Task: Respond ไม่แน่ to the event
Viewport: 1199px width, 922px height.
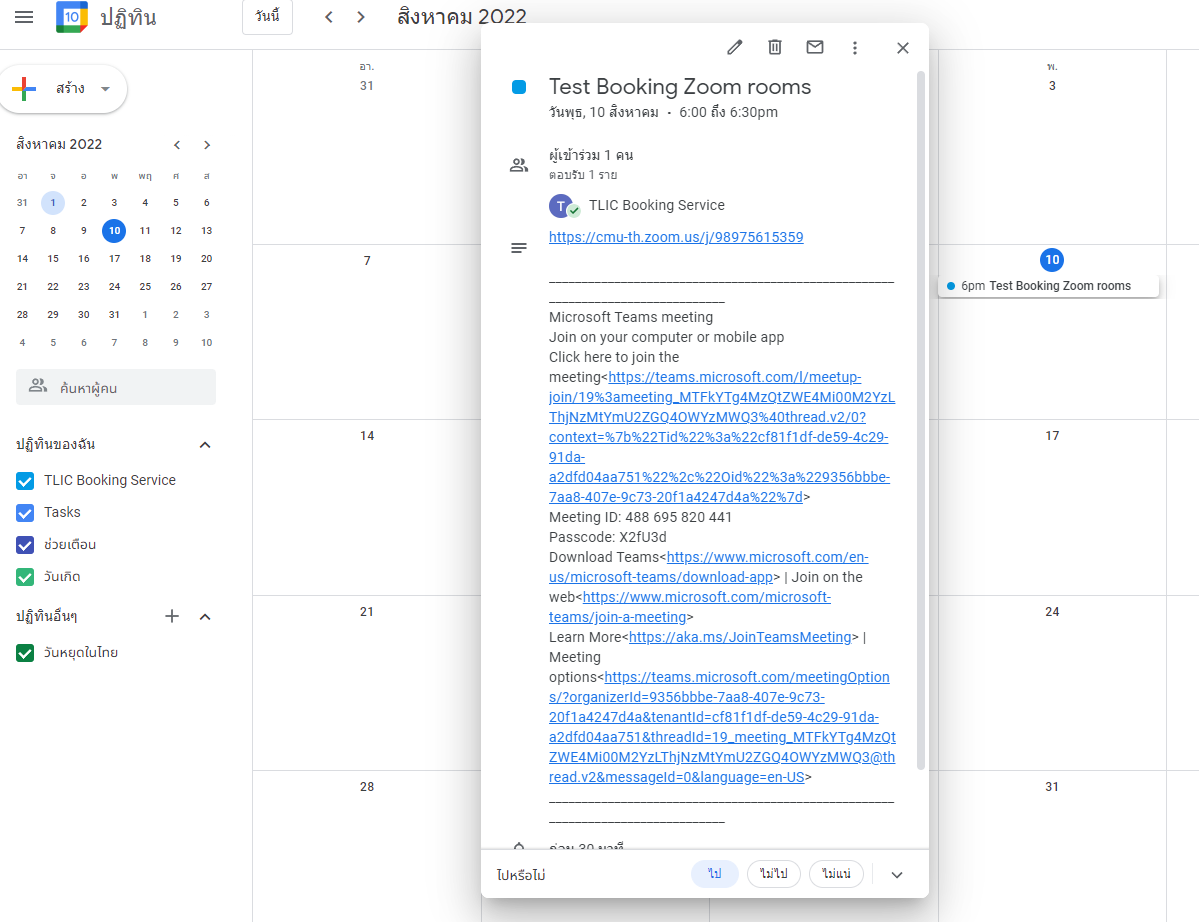Action: coord(836,874)
